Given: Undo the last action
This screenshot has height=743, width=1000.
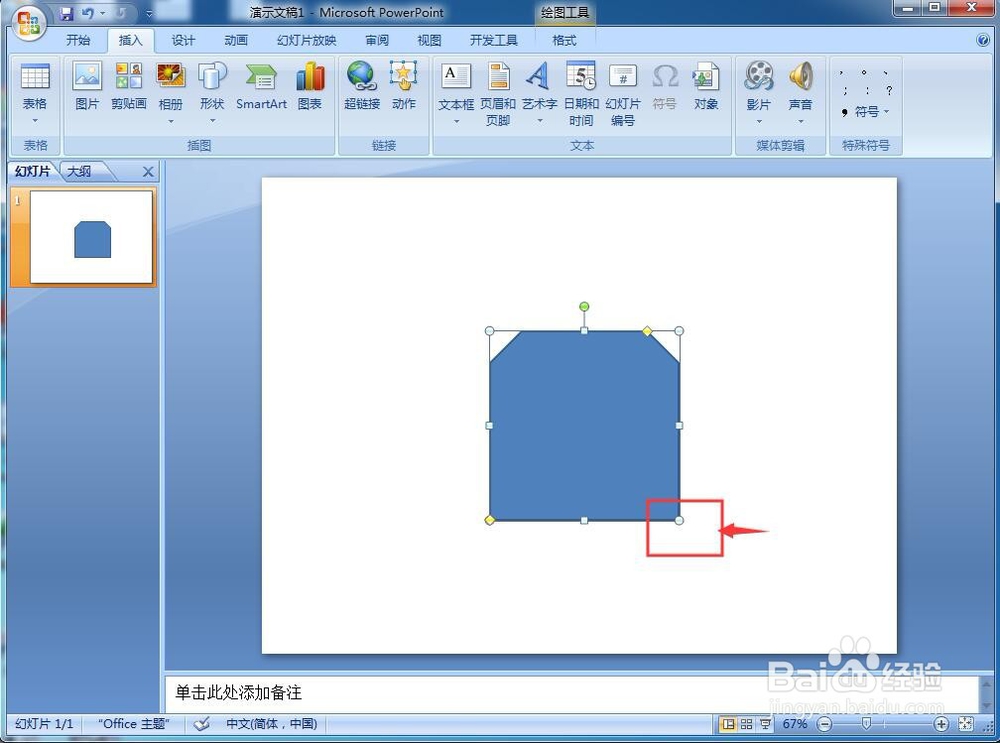Looking at the screenshot, I should point(88,13).
